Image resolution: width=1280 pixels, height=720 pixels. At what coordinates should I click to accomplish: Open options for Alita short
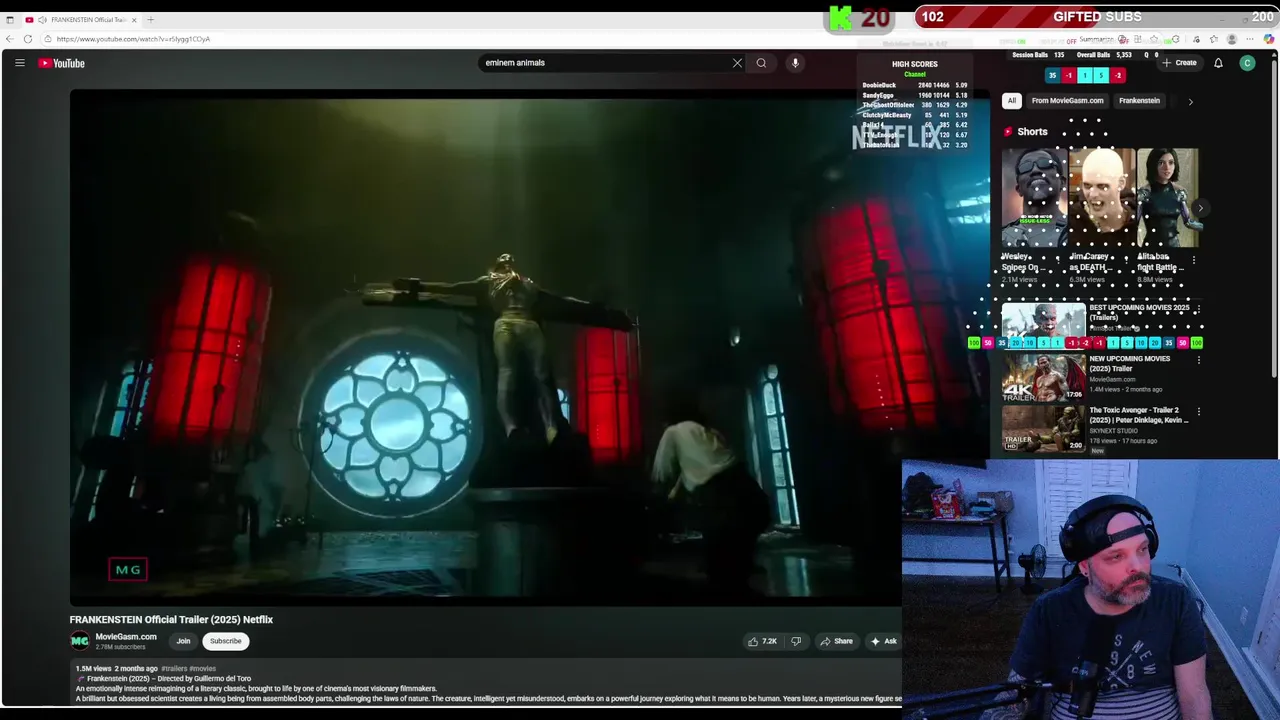coord(1193,260)
